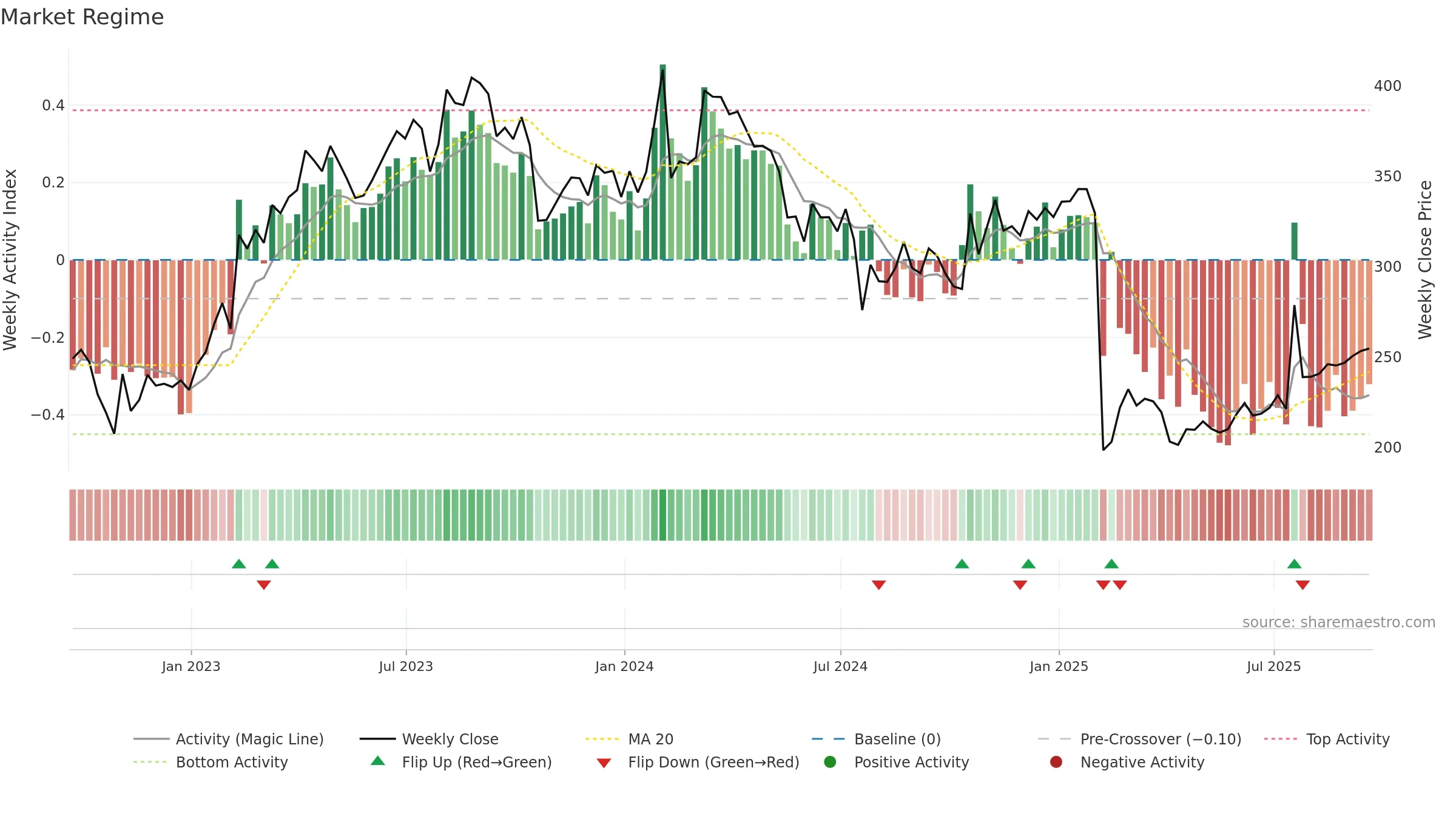This screenshot has width=1456, height=819.
Task: Click the Jan 2023 x-axis label
Action: coord(191,666)
